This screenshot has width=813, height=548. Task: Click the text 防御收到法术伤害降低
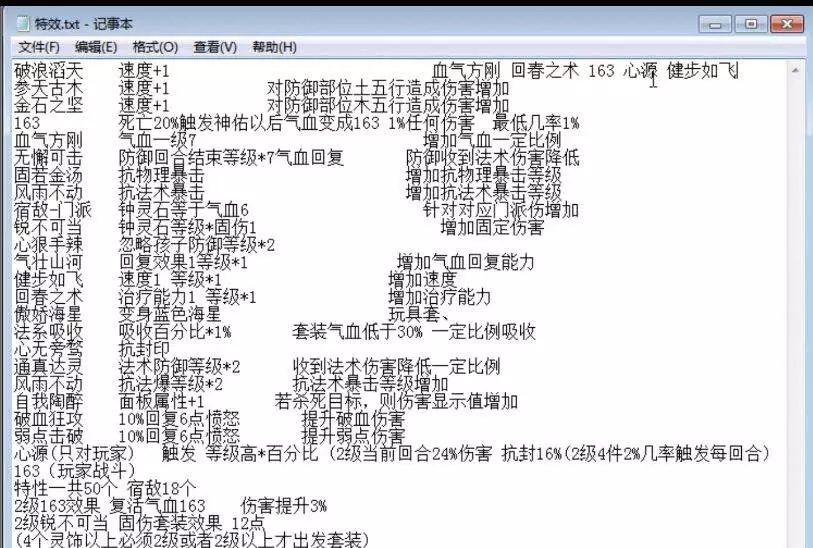tap(493, 158)
